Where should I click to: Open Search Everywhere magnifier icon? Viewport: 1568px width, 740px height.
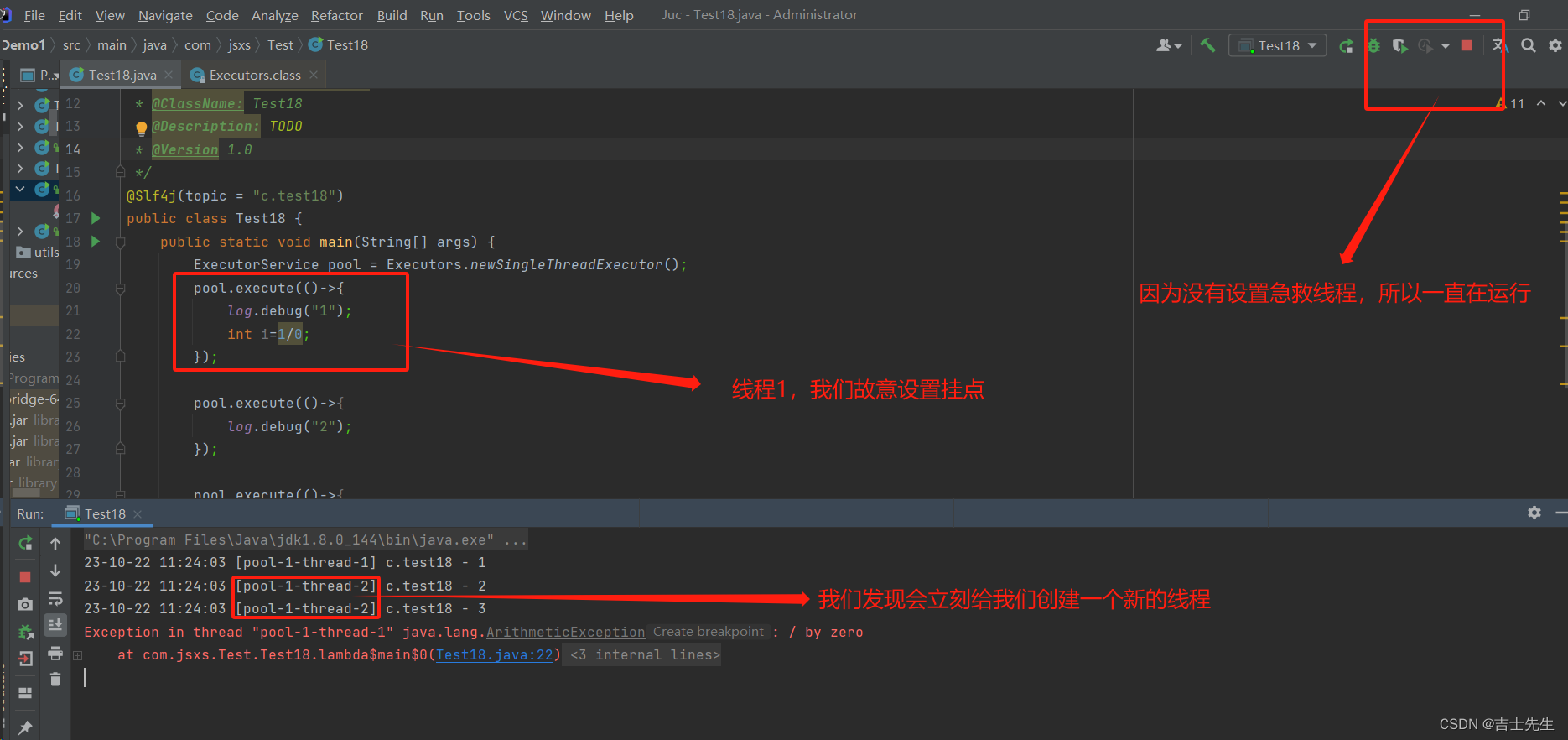pos(1529,45)
